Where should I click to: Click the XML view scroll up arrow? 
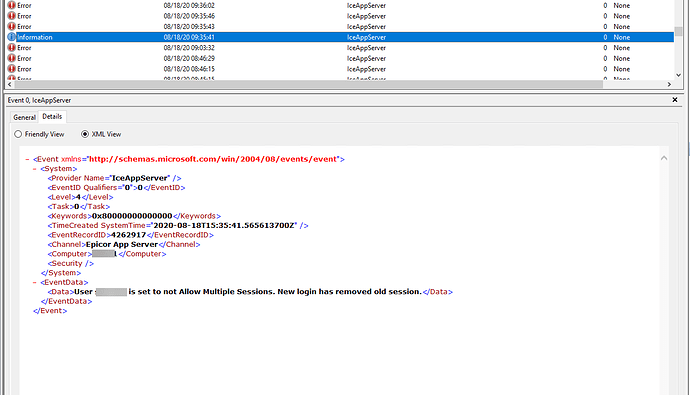(664, 158)
